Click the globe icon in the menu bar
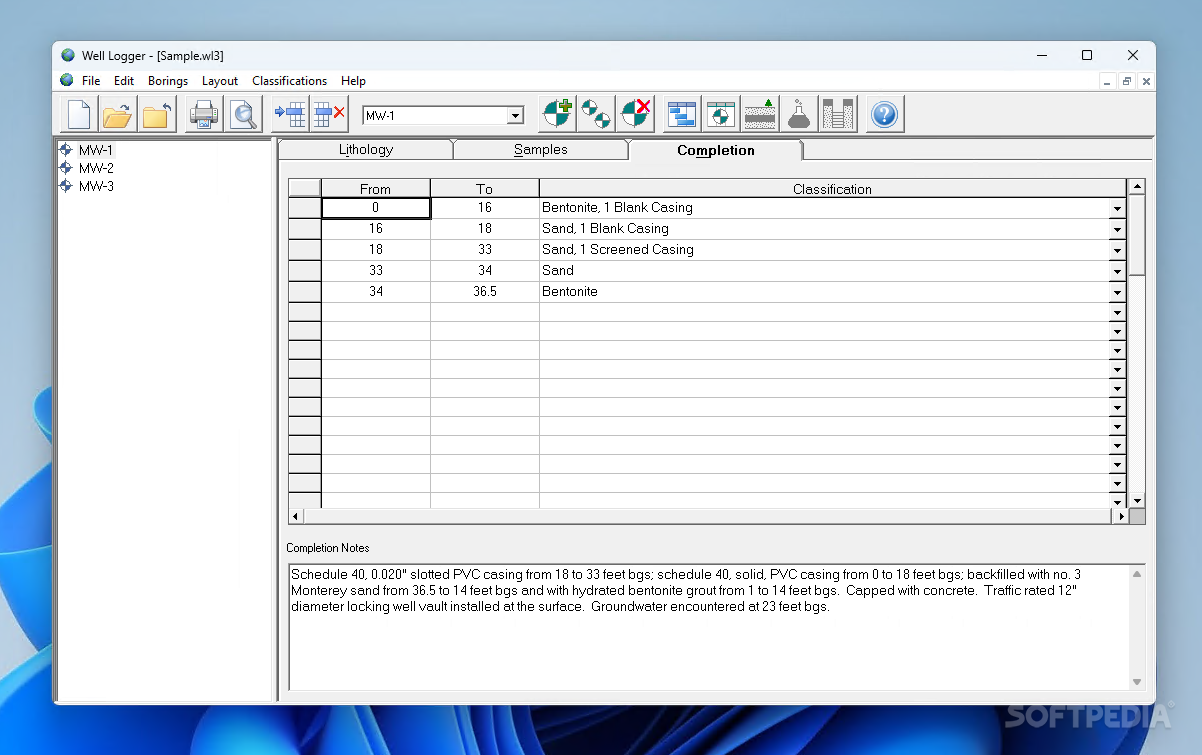The image size is (1202, 755). [x=67, y=81]
